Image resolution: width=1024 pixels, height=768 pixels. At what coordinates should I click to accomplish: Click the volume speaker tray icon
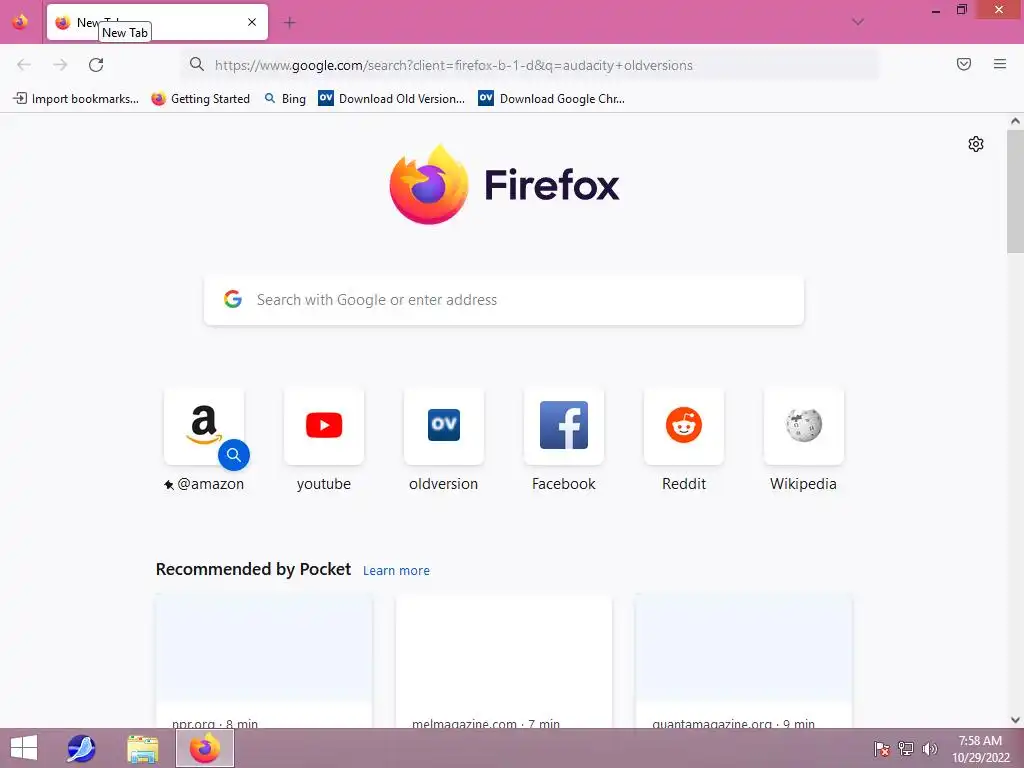point(930,749)
